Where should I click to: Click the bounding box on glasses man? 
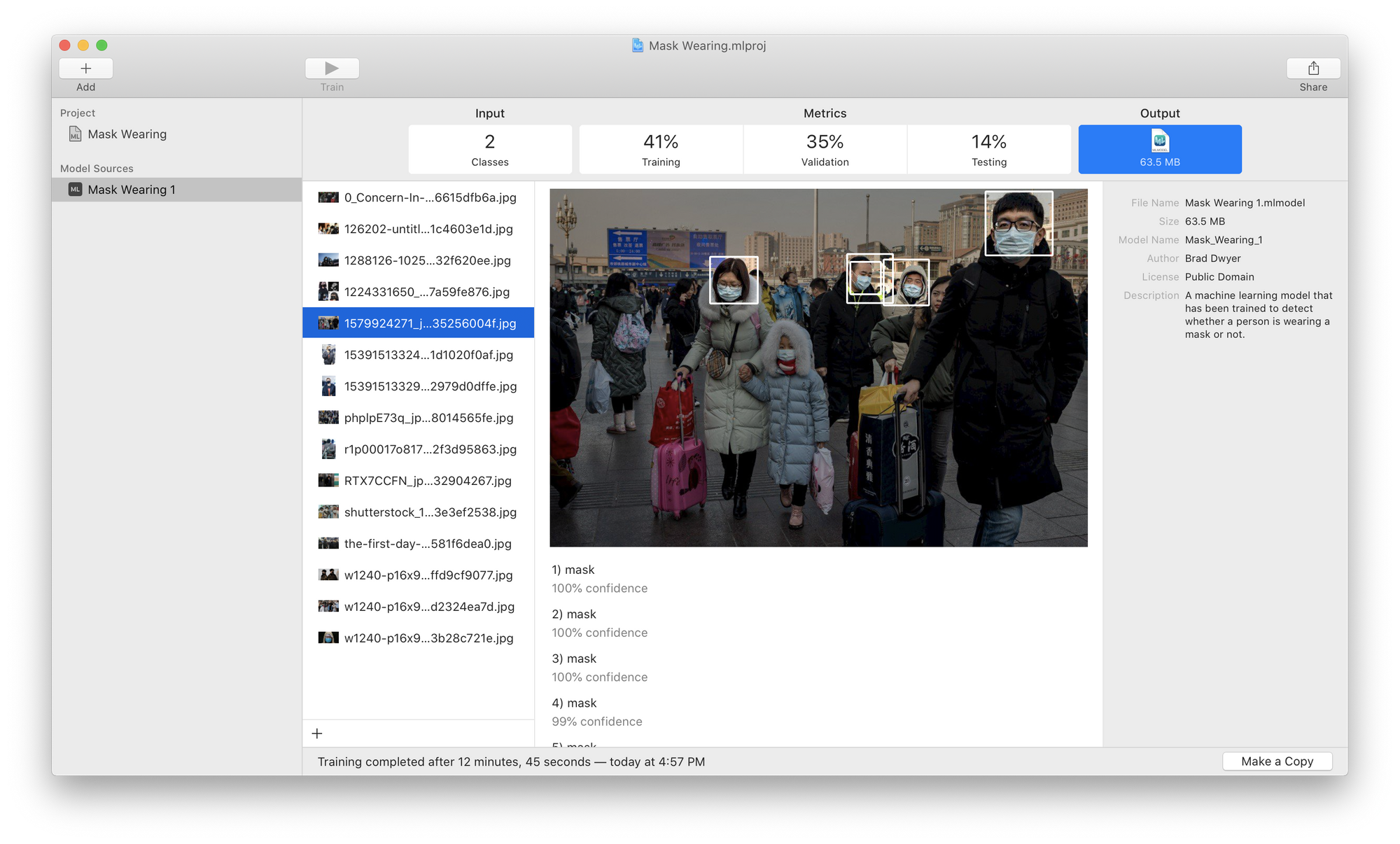pyautogui.click(x=1018, y=223)
